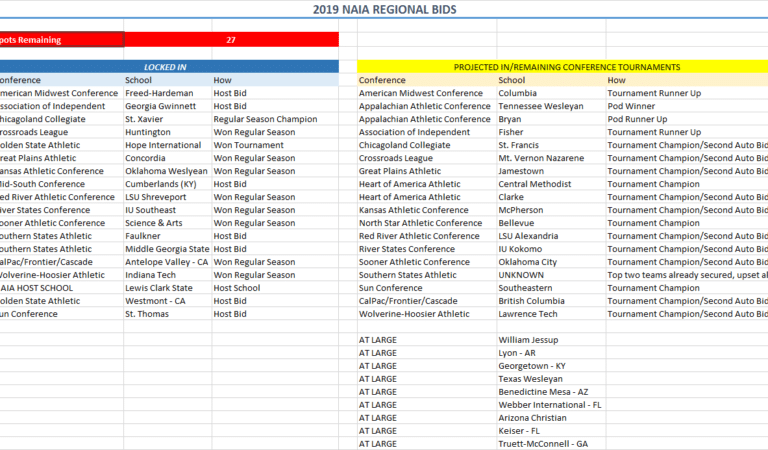
Task: Click the "2019 NAIA REGIONAL BIDS" title cell
Action: [384, 10]
